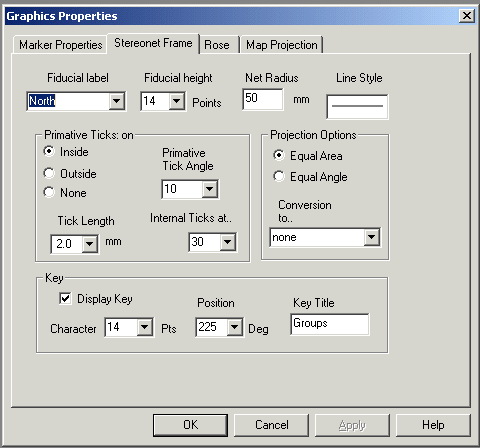Click the OK button
This screenshot has width=480, height=448.
coord(191,425)
